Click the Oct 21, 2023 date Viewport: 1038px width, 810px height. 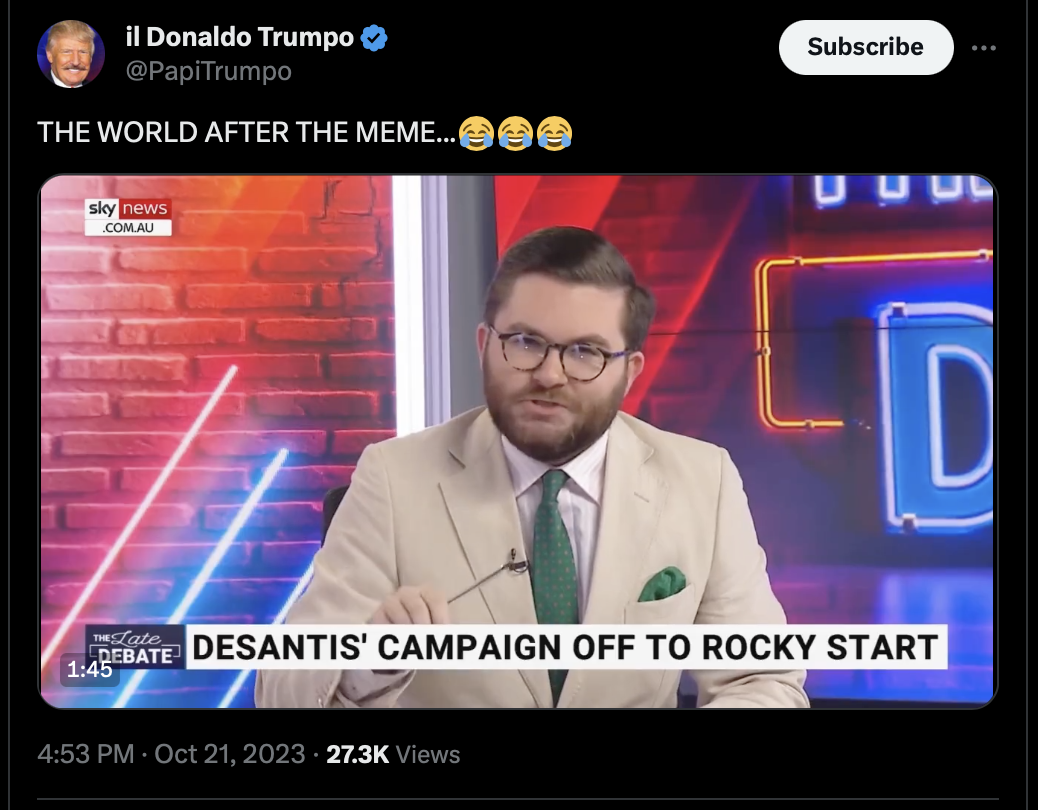click(230, 754)
